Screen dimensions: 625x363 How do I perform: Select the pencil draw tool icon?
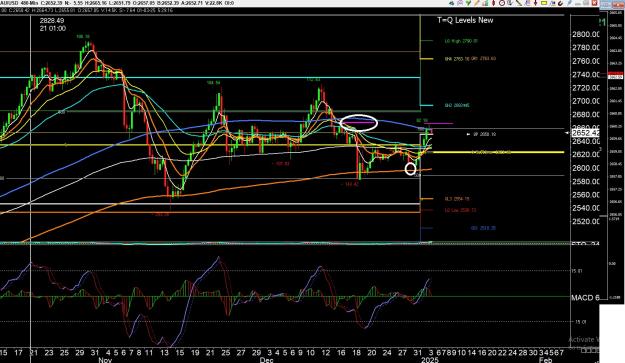[476, 3]
